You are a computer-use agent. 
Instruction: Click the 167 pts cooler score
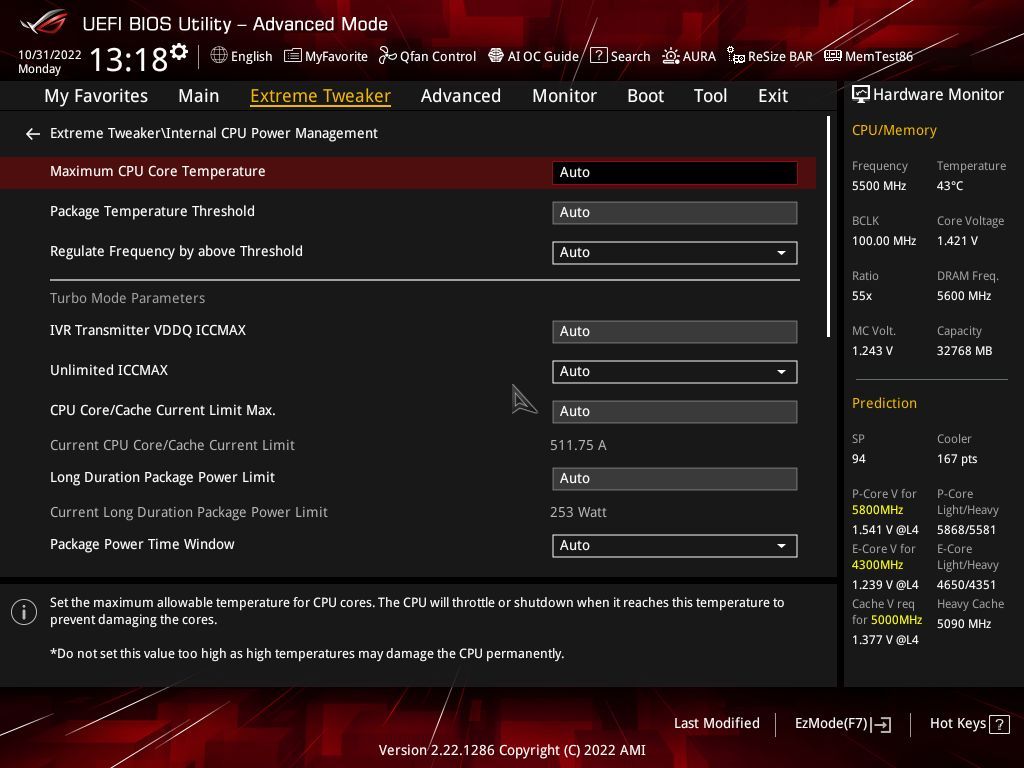957,459
